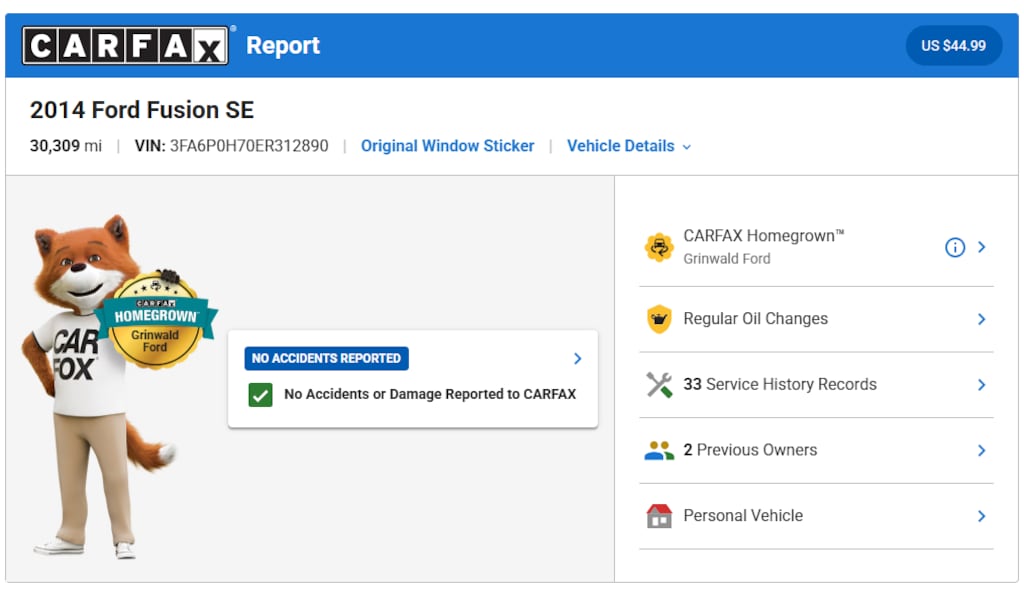The image size is (1024, 601).
Task: Open accident details via chevron arrow
Action: (577, 359)
